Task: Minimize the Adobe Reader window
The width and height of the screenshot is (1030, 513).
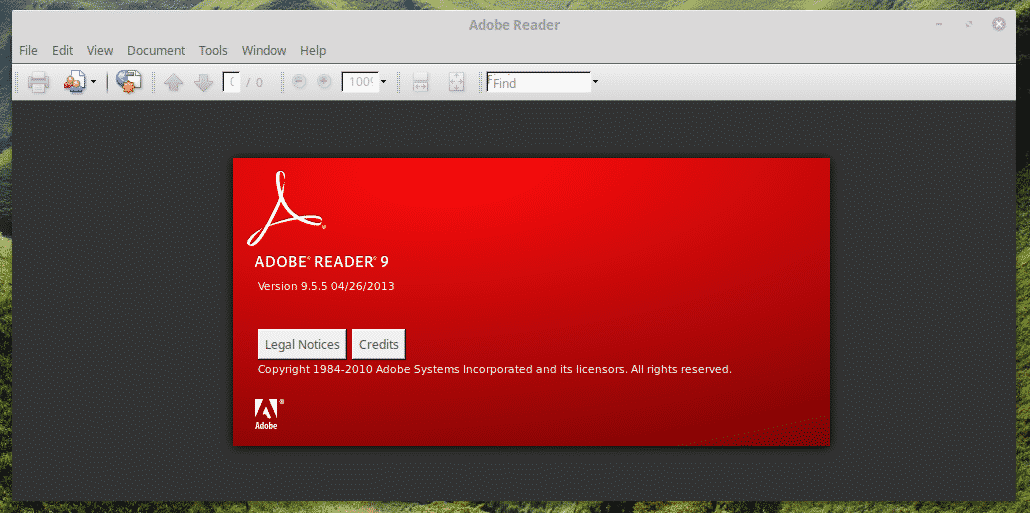Action: 939,25
